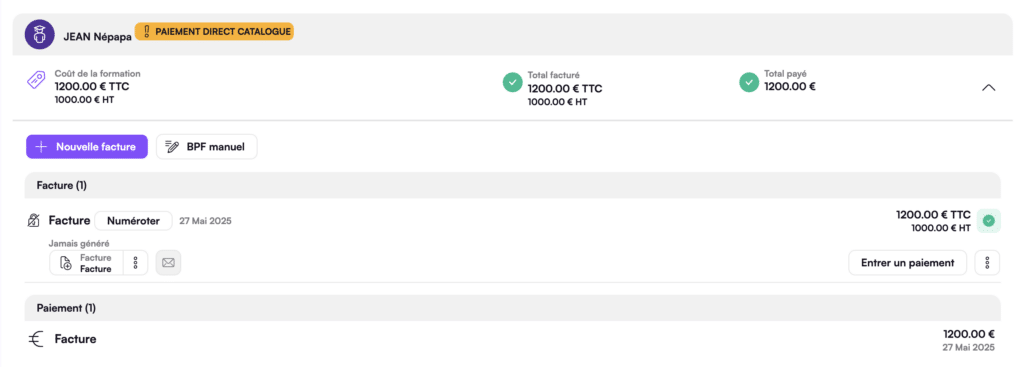Viewport: 1024px width, 367px height.
Task: Click the euro icon in the Paiement row
Action: pyautogui.click(x=37, y=340)
